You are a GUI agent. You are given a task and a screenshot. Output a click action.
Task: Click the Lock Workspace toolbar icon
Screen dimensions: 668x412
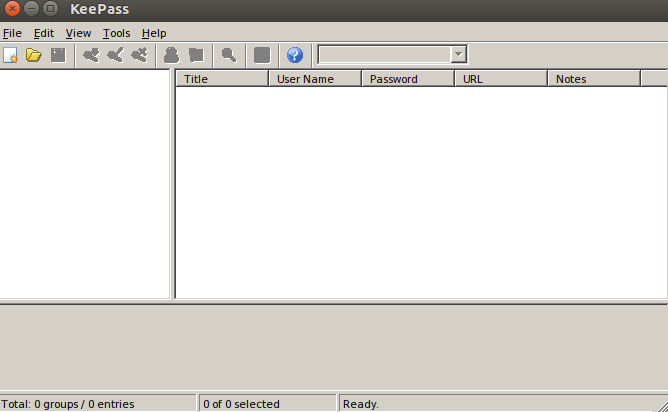coord(262,55)
